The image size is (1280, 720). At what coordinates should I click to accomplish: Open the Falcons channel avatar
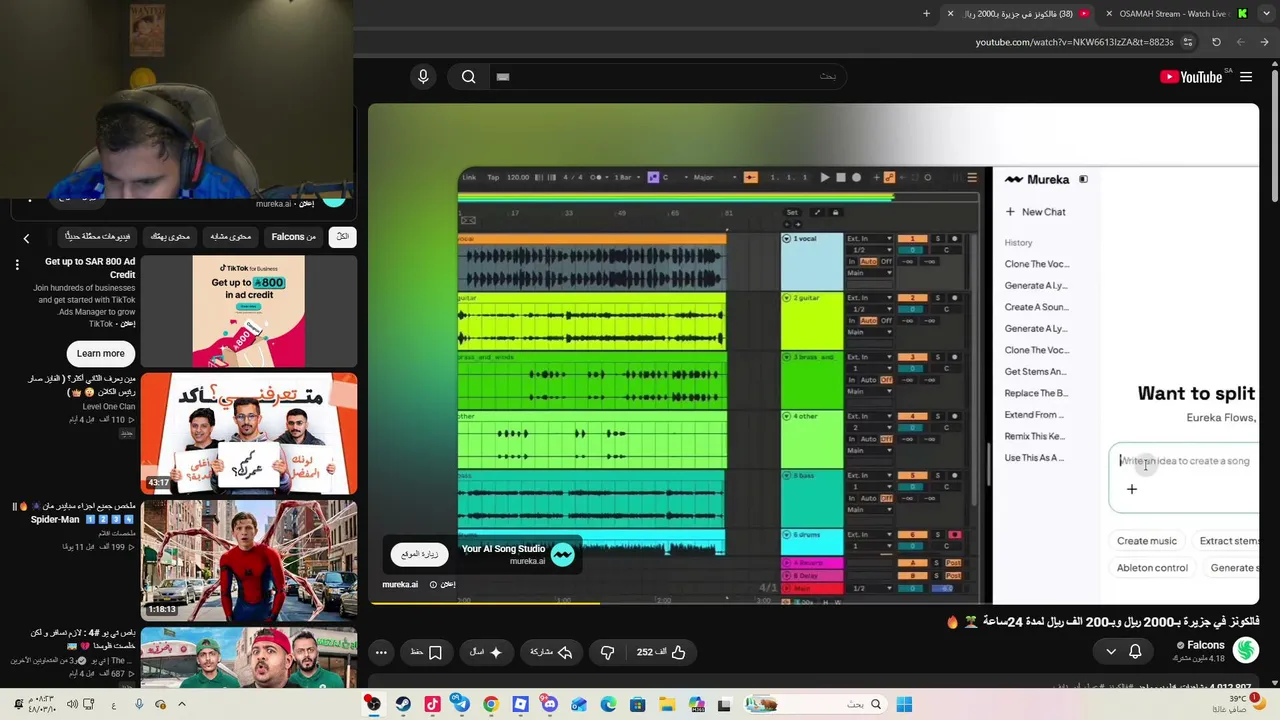1245,651
